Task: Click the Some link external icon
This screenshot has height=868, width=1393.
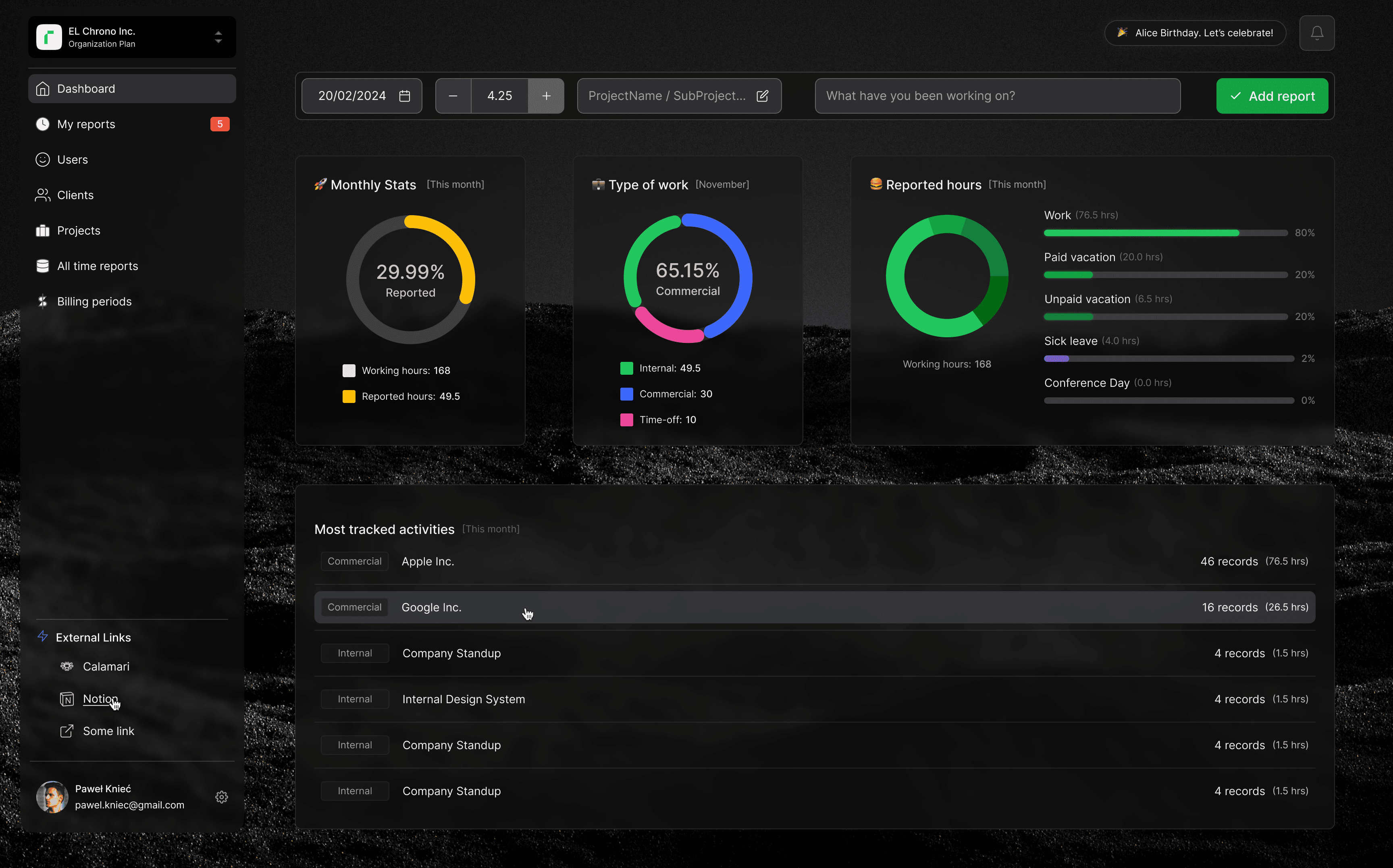Action: [67, 731]
